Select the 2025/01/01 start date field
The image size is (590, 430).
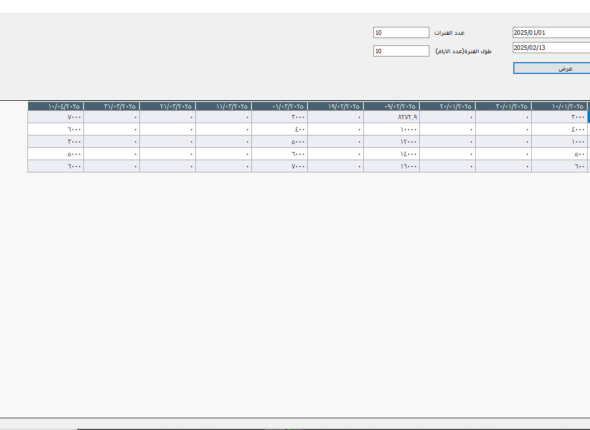click(551, 32)
